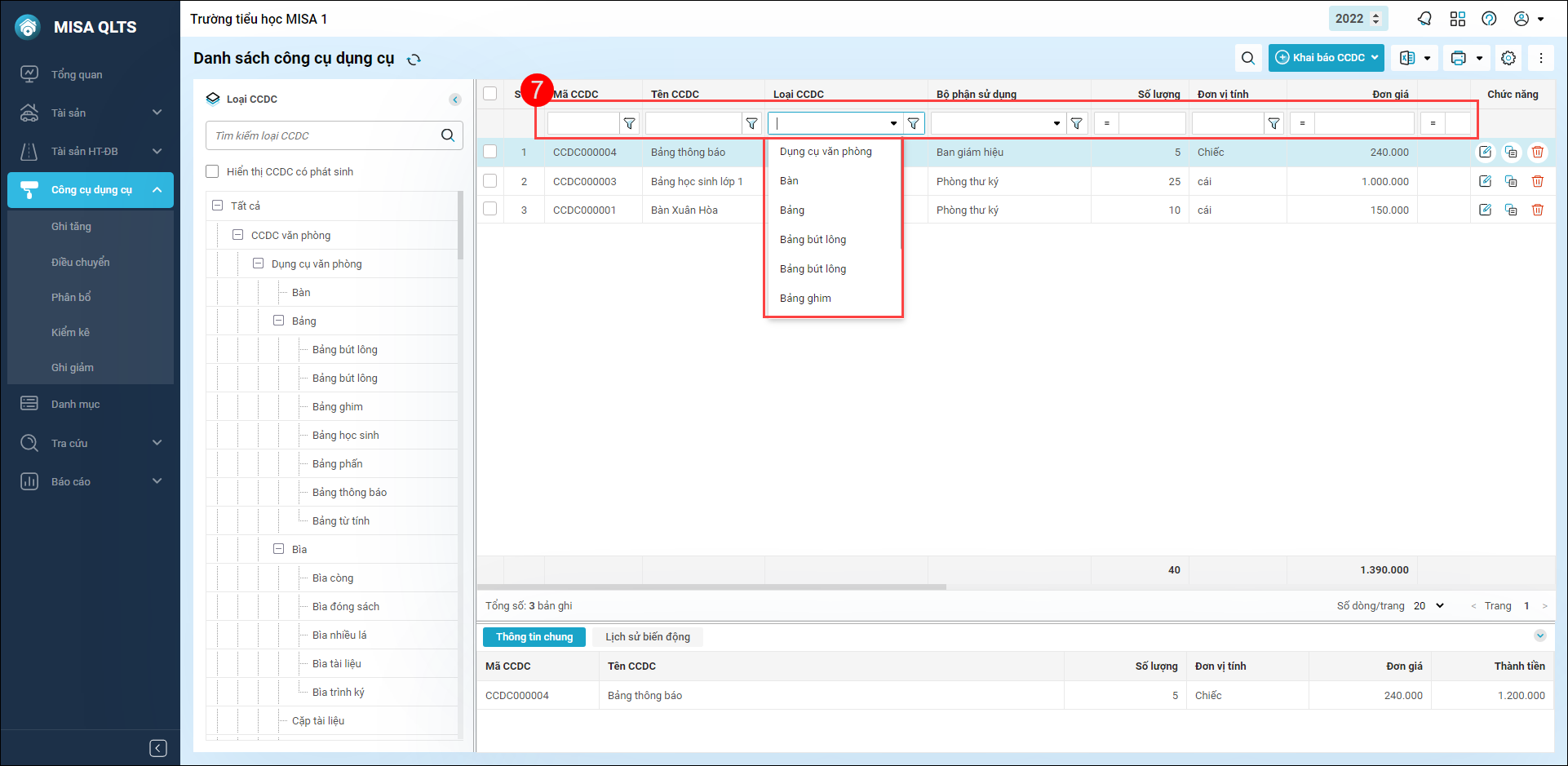The image size is (1568, 766).
Task: Open the settings gear icon
Action: click(x=1508, y=58)
